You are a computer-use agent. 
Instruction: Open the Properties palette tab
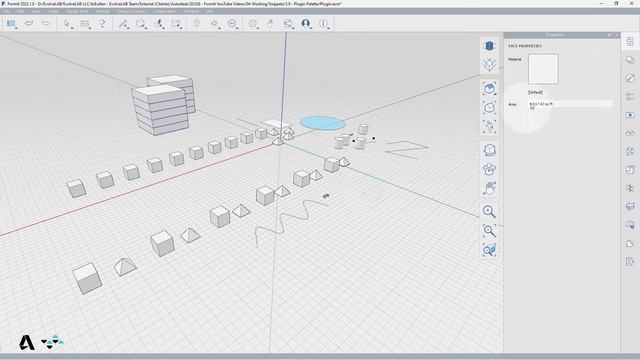point(630,42)
